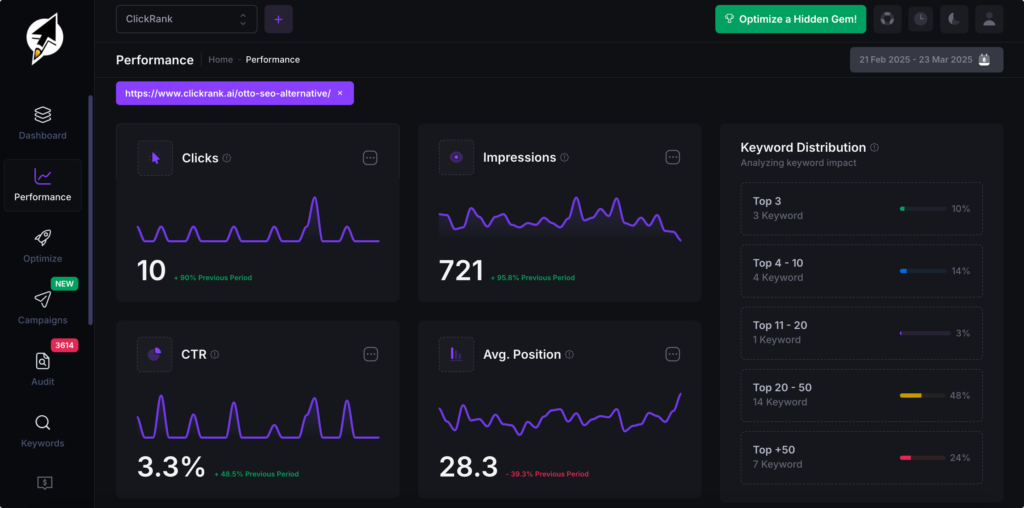Click the green Top 3 progress bar
This screenshot has height=508, width=1024.
(x=923, y=209)
